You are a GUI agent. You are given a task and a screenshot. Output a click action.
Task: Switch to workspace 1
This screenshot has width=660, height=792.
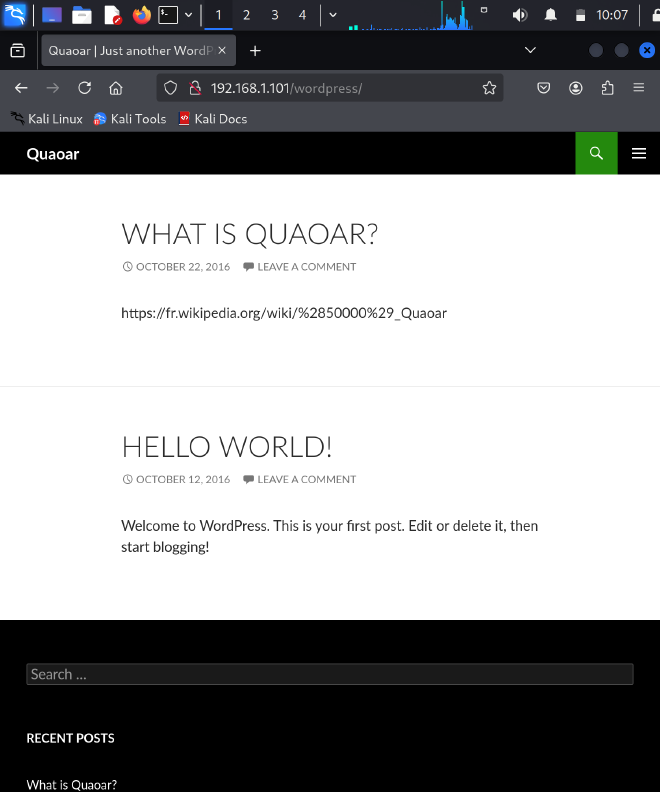218,15
